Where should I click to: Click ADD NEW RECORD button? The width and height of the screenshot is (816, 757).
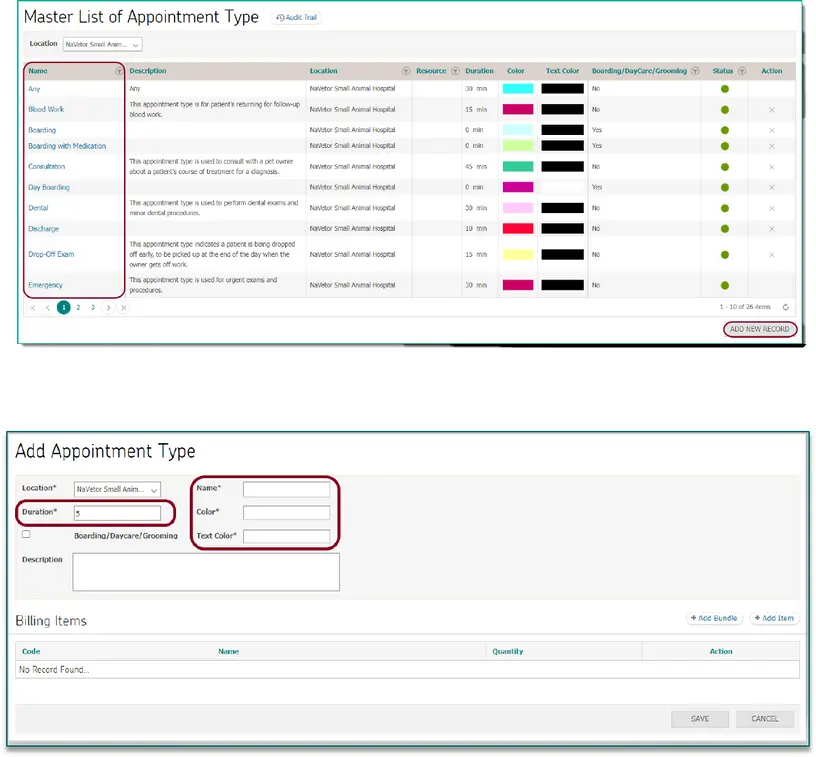pyautogui.click(x=759, y=329)
